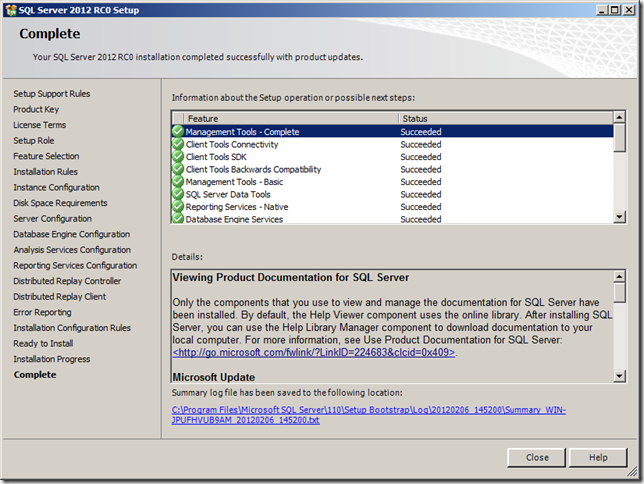Click the feature list scrollbar thumb
Viewport: 644px width, 484px height.
[x=619, y=138]
